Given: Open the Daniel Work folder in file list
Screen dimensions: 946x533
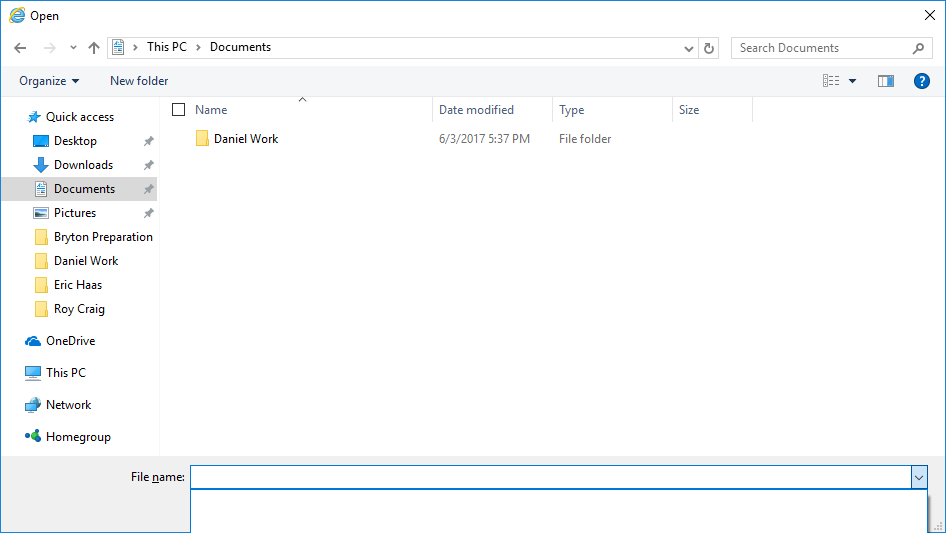Looking at the screenshot, I should pyautogui.click(x=246, y=139).
